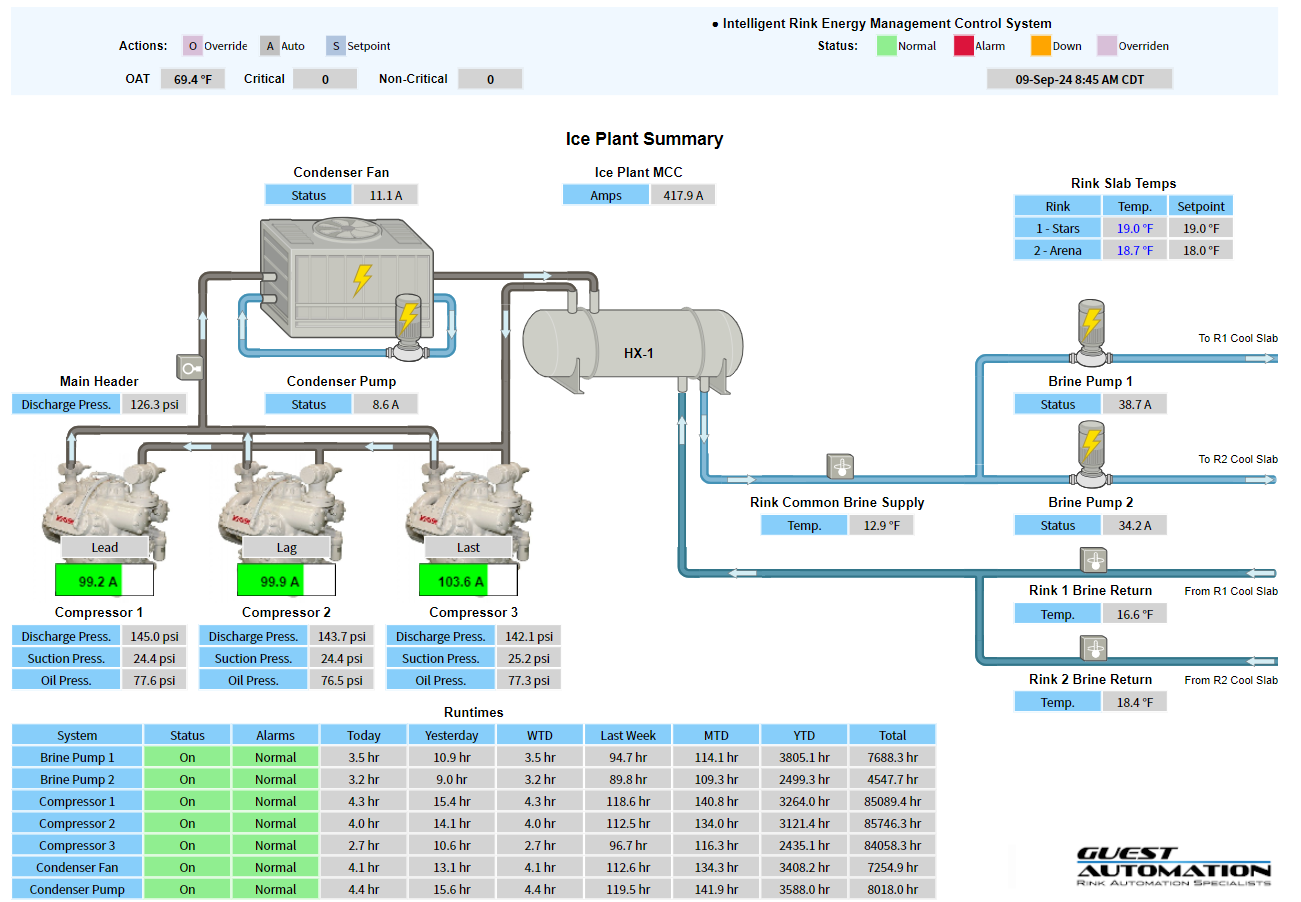Click the main header pressure sensor icon
The width and height of the screenshot is (1301, 902).
[x=189, y=367]
